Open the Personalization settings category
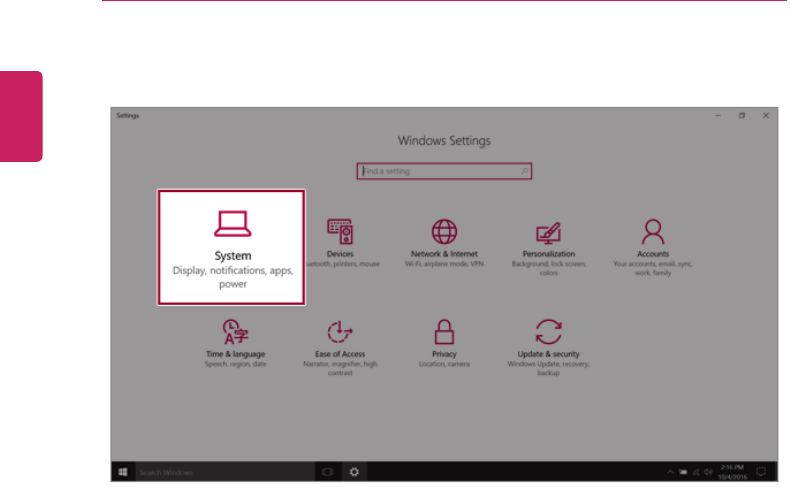This screenshot has height=504, width=790. (549, 247)
